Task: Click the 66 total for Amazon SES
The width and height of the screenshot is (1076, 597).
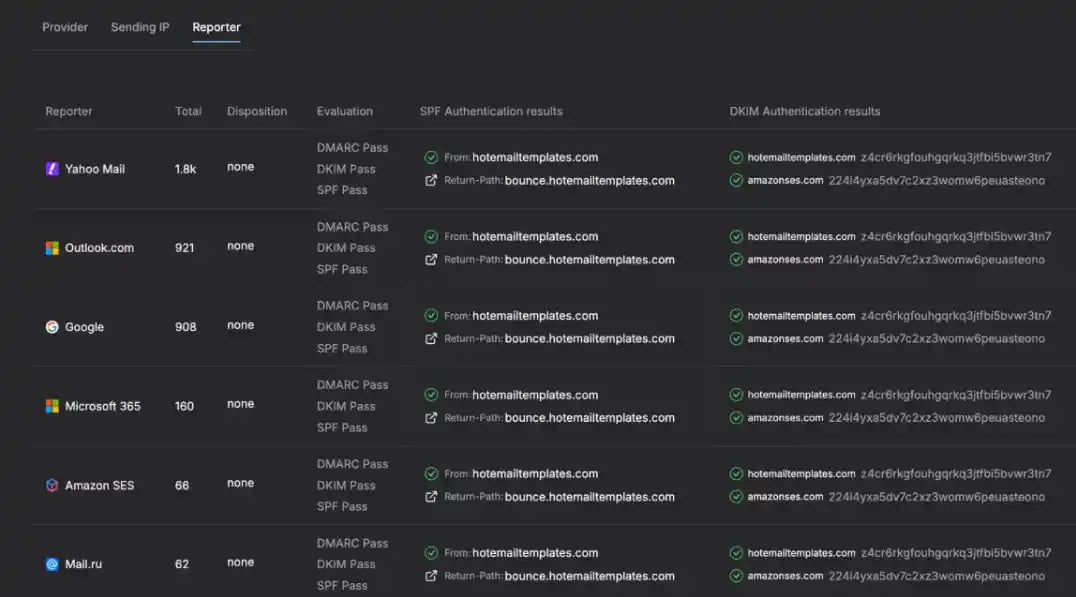Action: tap(182, 485)
